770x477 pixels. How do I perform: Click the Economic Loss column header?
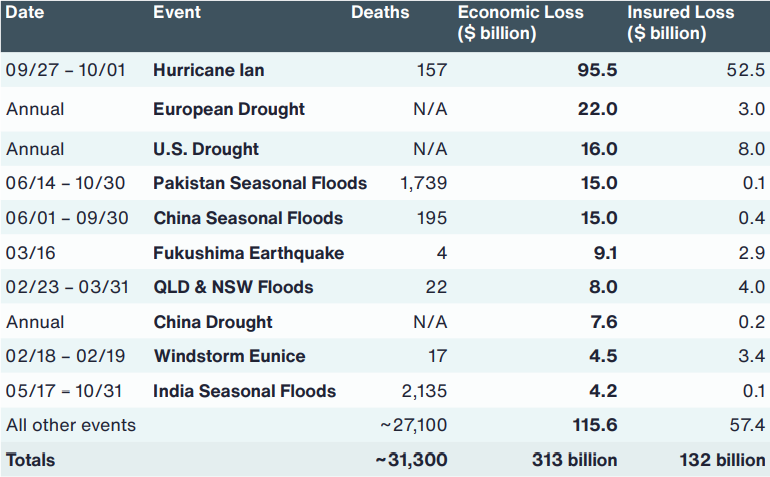point(521,23)
